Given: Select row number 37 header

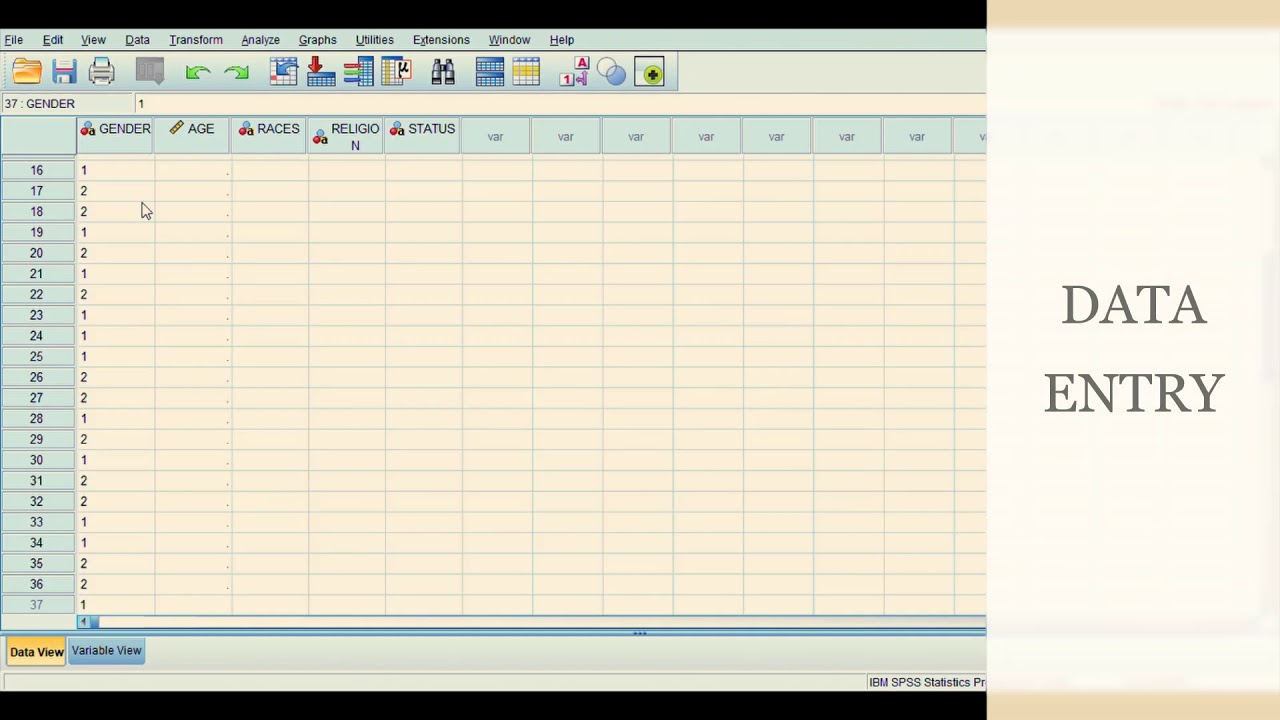Looking at the screenshot, I should click(x=37, y=605).
